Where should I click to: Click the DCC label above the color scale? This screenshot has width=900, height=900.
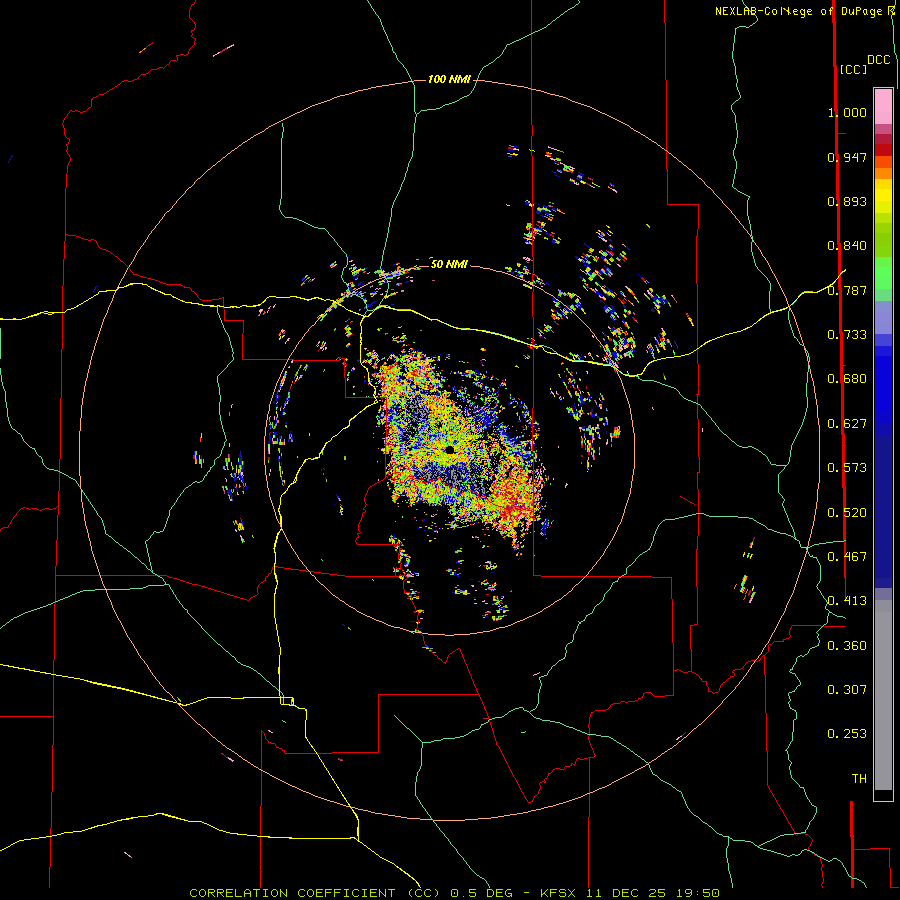click(x=878, y=60)
